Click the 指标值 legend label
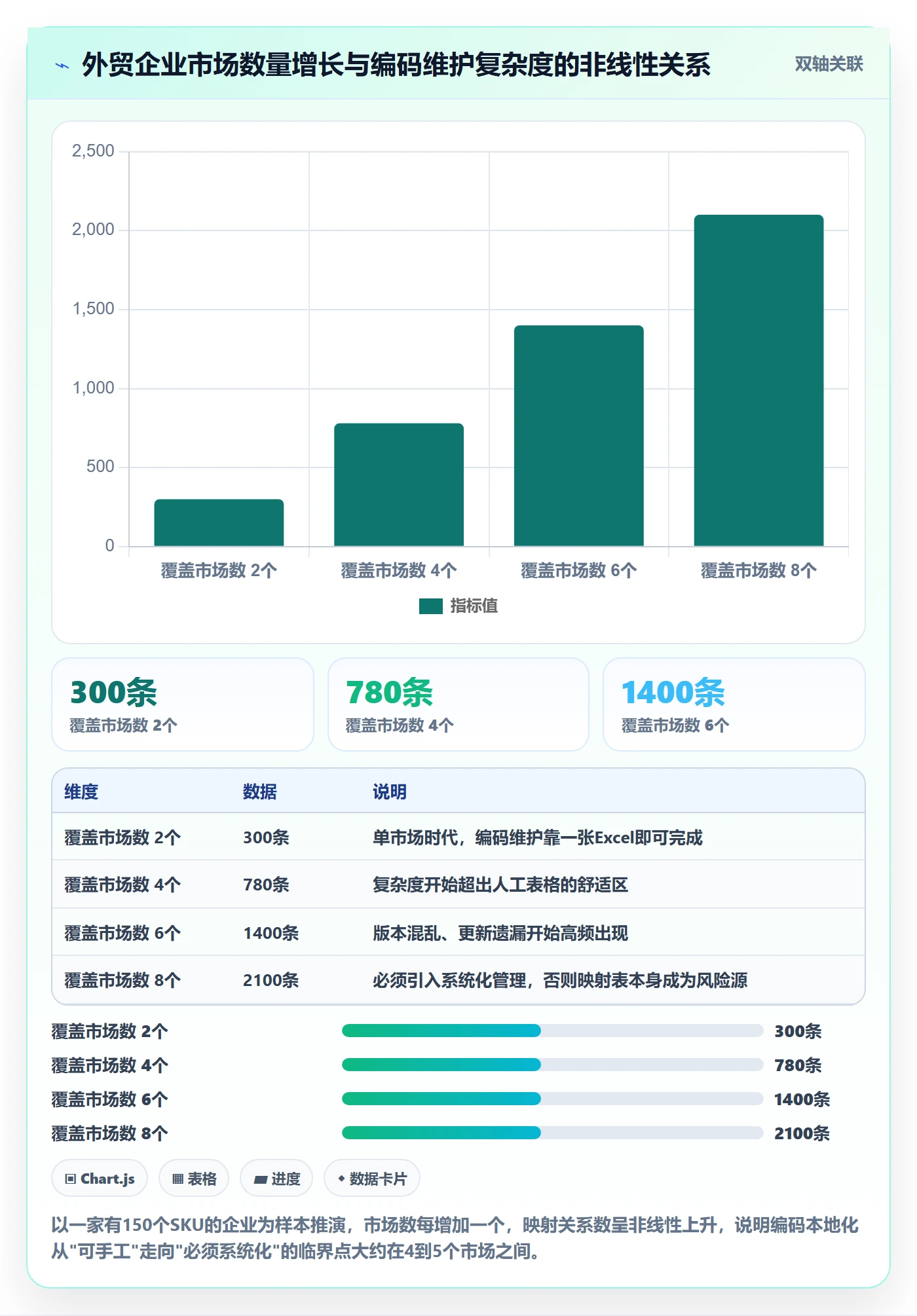This screenshot has height=1316, width=917. [474, 606]
